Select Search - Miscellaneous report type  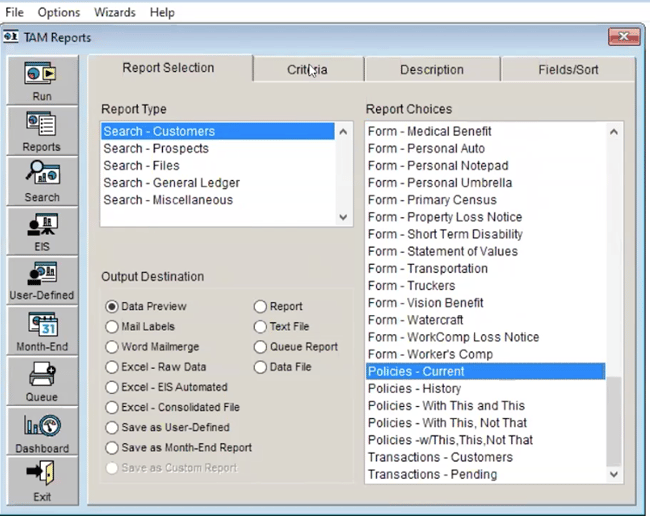[x=218, y=200]
